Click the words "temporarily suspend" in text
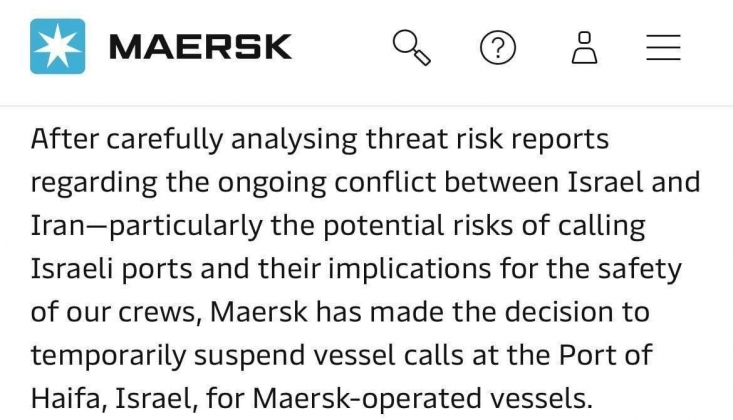 point(167,356)
